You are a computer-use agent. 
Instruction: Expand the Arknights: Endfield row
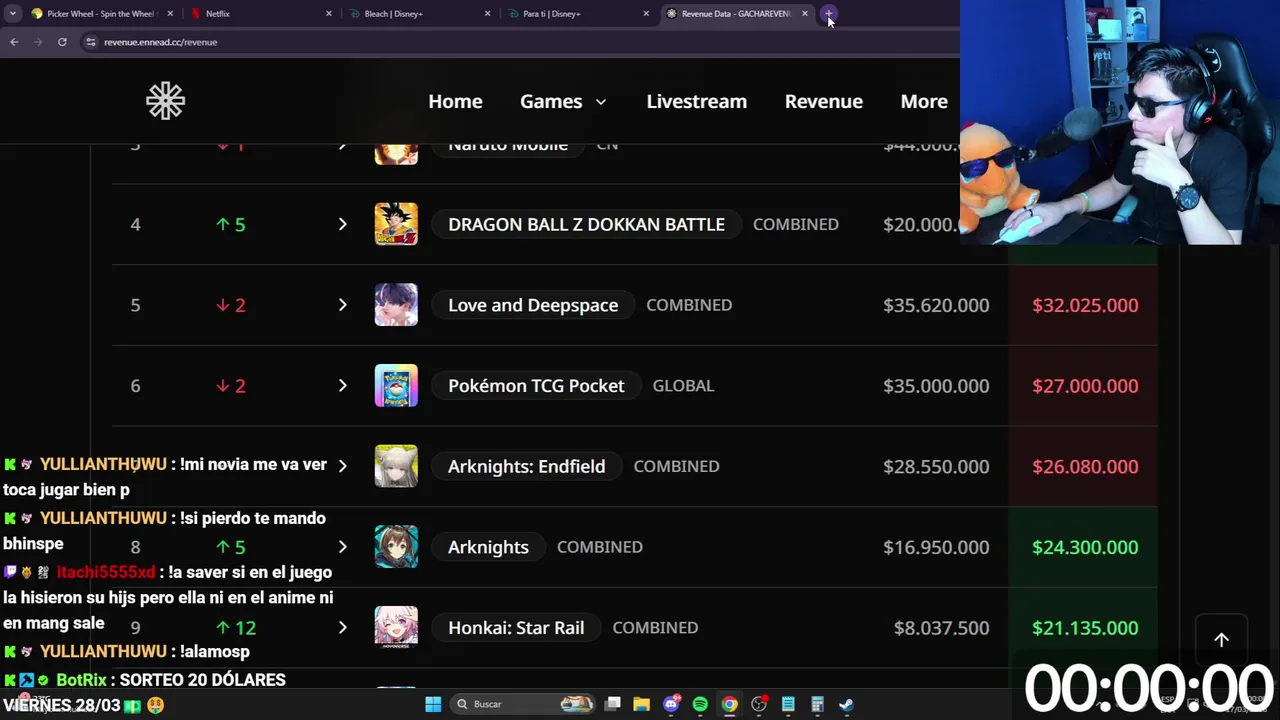pyautogui.click(x=342, y=466)
